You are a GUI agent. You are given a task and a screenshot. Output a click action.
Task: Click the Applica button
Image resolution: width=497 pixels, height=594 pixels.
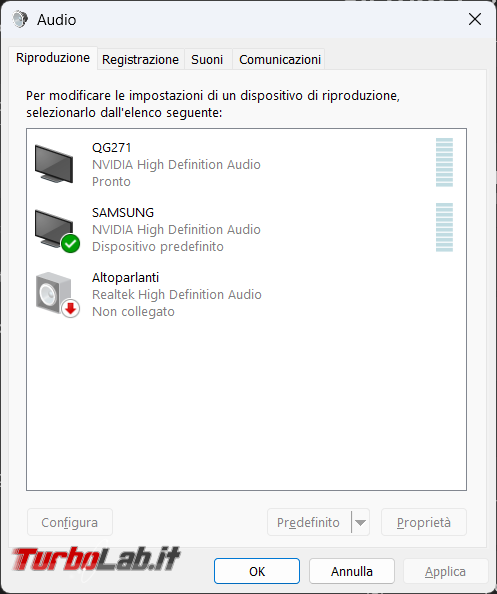pyautogui.click(x=445, y=571)
